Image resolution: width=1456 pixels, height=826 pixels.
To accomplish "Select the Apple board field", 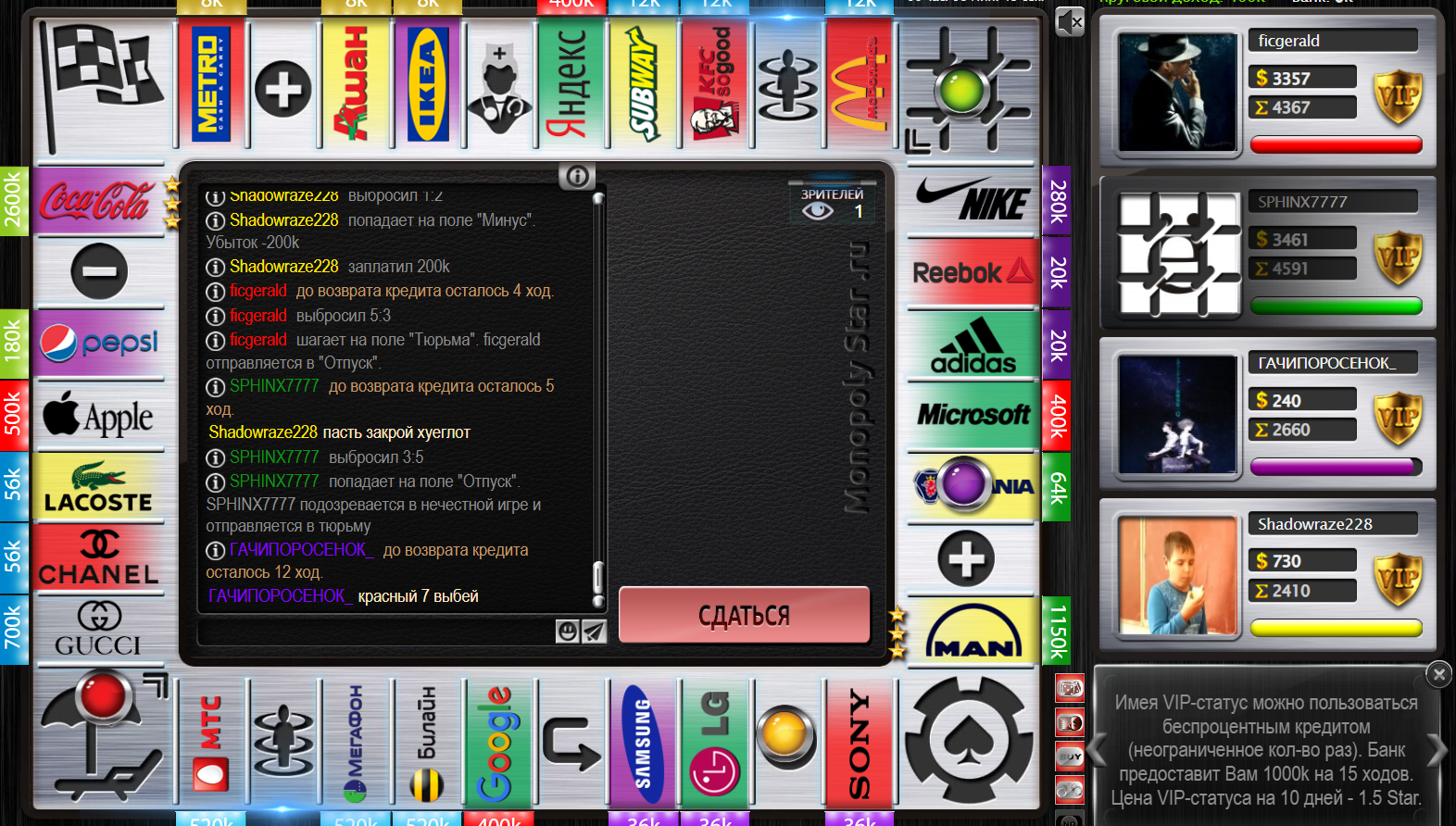I will 98,414.
